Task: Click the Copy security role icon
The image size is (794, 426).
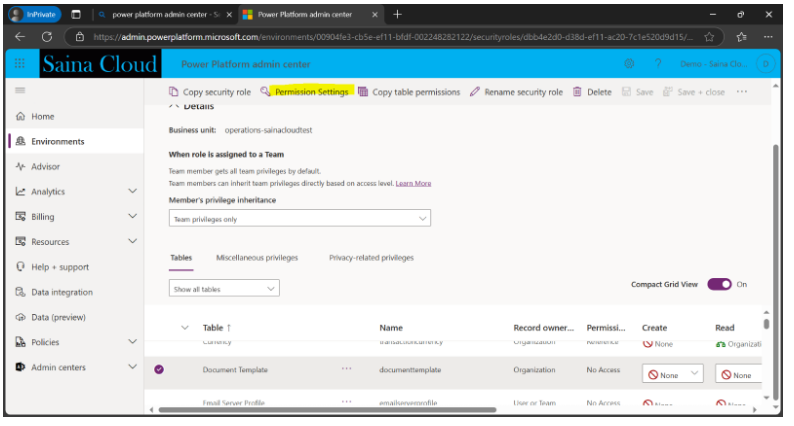Action: click(x=174, y=92)
